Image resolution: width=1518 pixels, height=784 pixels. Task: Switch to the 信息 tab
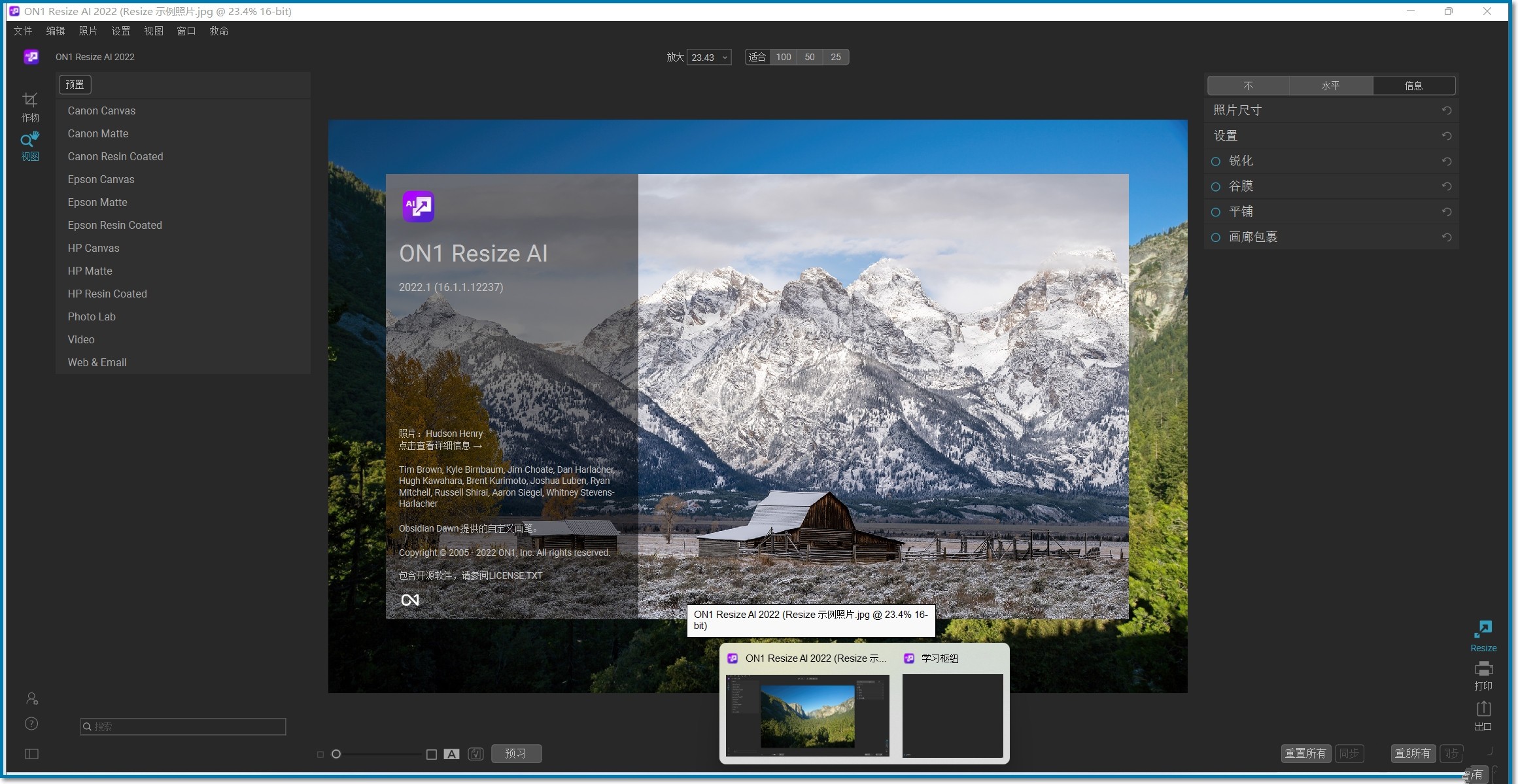click(1413, 86)
